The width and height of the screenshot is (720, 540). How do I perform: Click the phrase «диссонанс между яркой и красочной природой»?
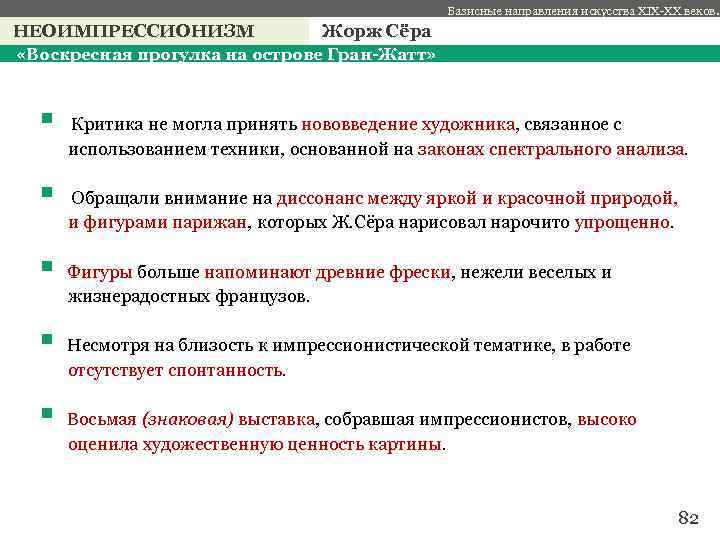coord(475,198)
